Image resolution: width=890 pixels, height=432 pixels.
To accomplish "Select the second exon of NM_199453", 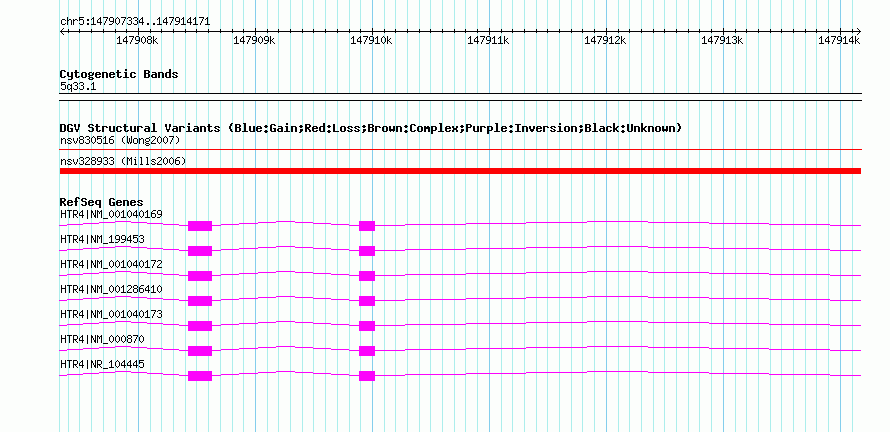I will [x=367, y=251].
